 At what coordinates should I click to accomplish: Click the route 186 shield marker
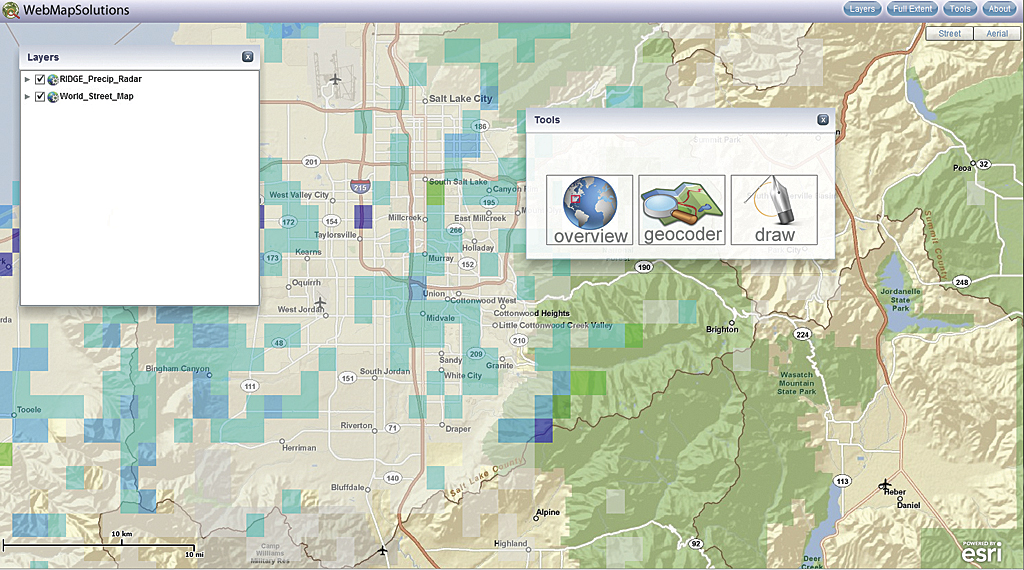(x=481, y=126)
